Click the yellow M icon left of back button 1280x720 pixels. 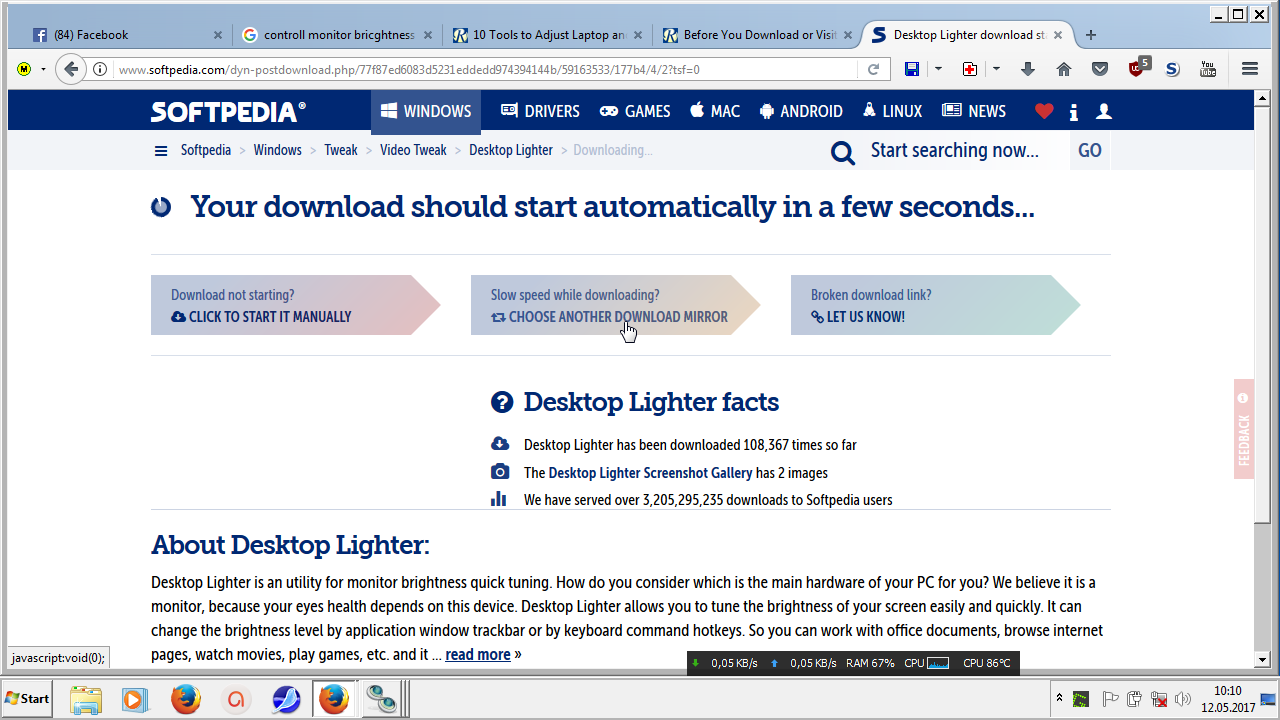click(x=24, y=69)
